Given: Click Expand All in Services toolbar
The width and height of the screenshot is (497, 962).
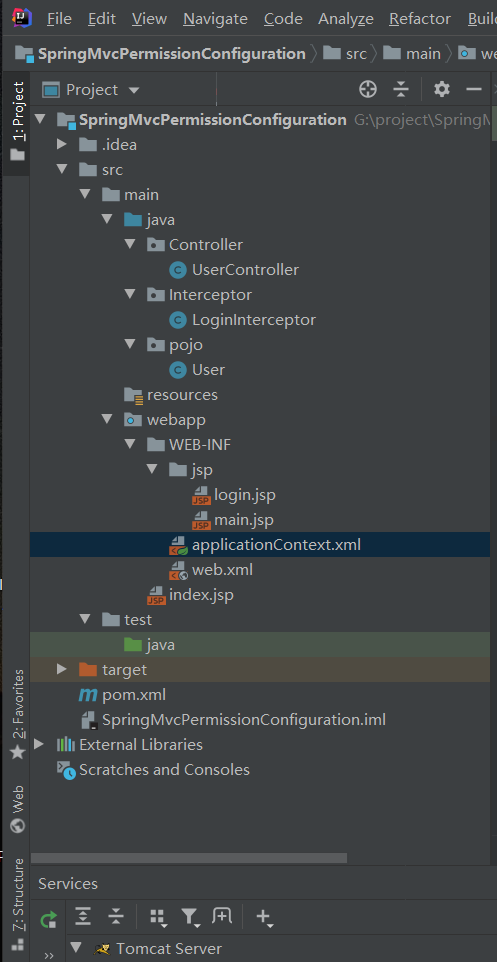Looking at the screenshot, I should [x=83, y=917].
